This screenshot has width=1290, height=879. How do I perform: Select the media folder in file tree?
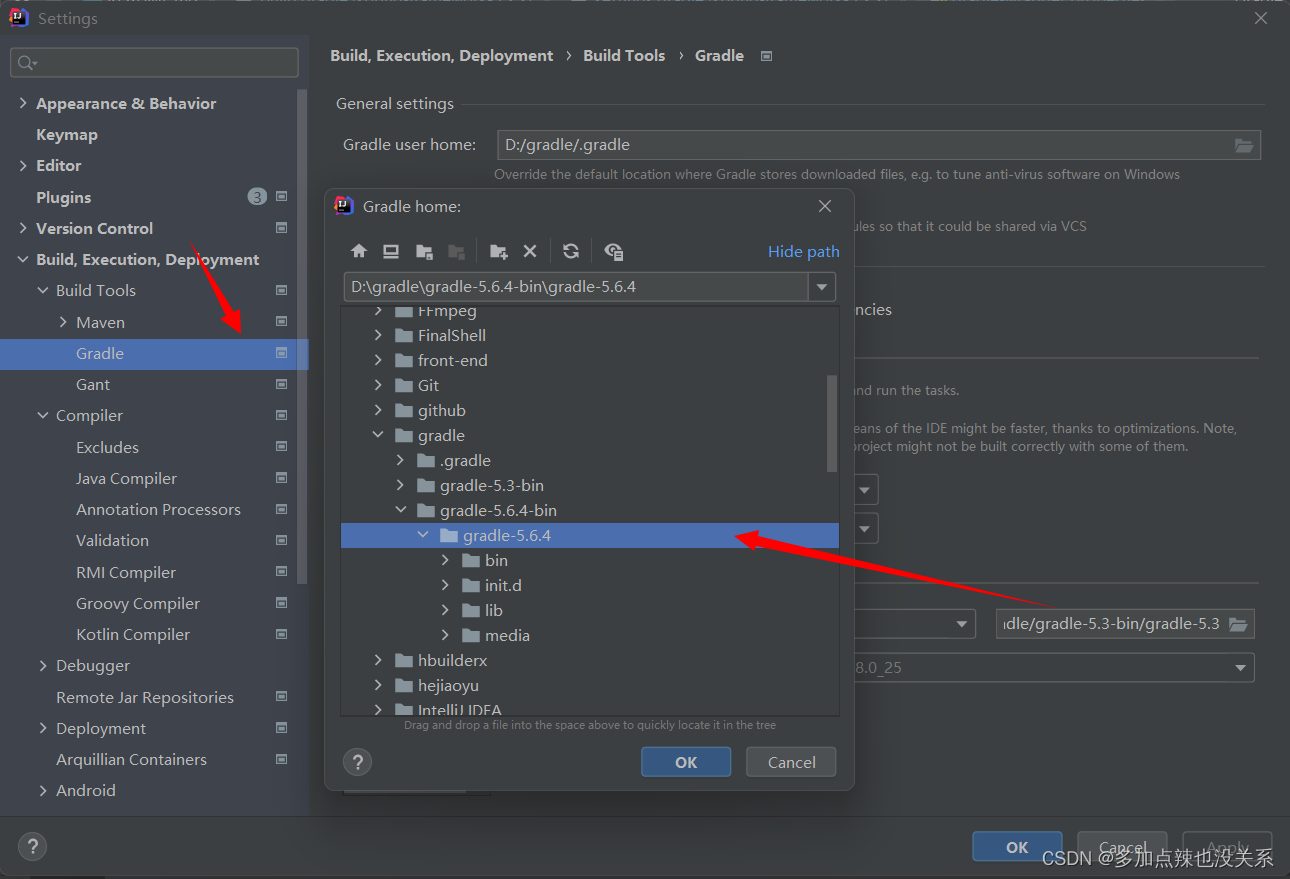(x=507, y=635)
